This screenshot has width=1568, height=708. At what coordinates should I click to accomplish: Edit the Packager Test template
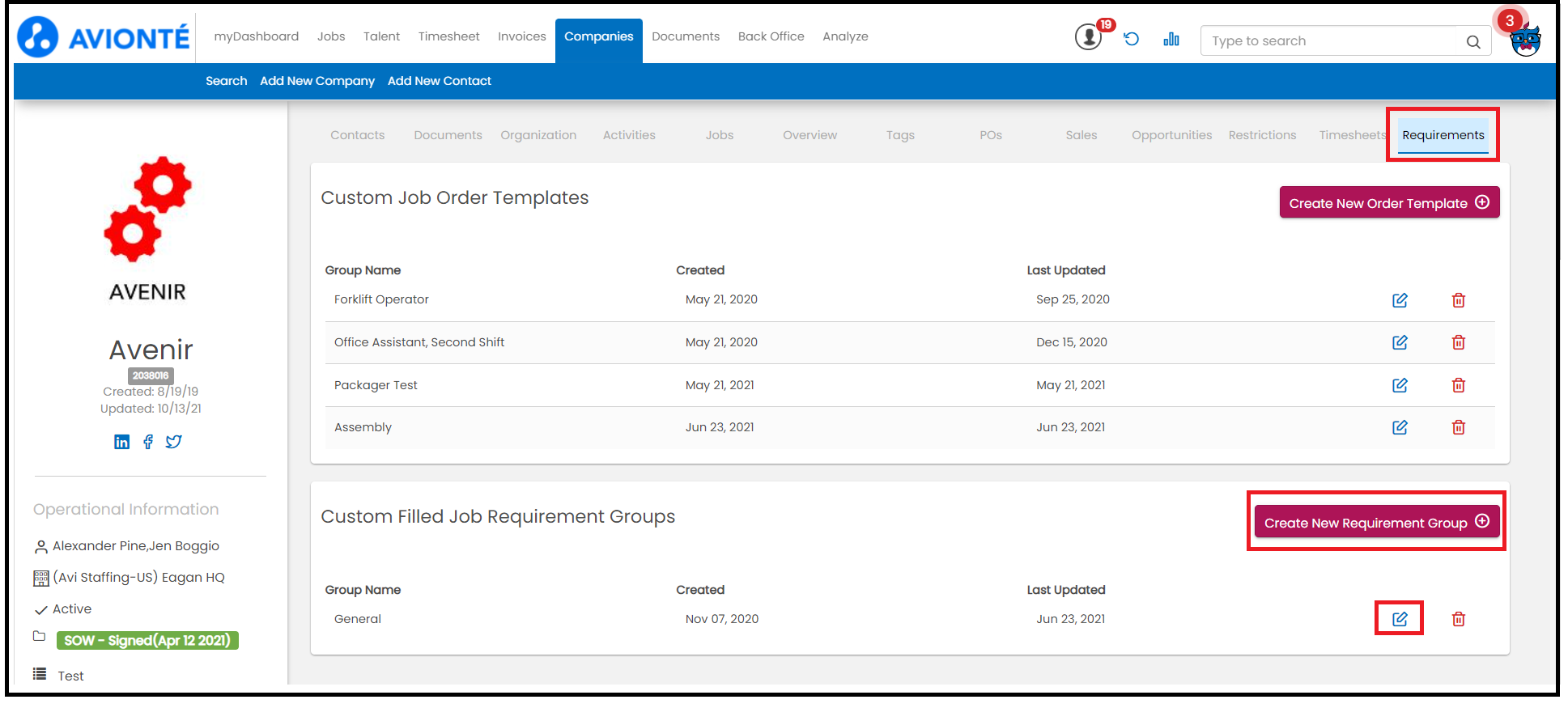tap(1400, 385)
